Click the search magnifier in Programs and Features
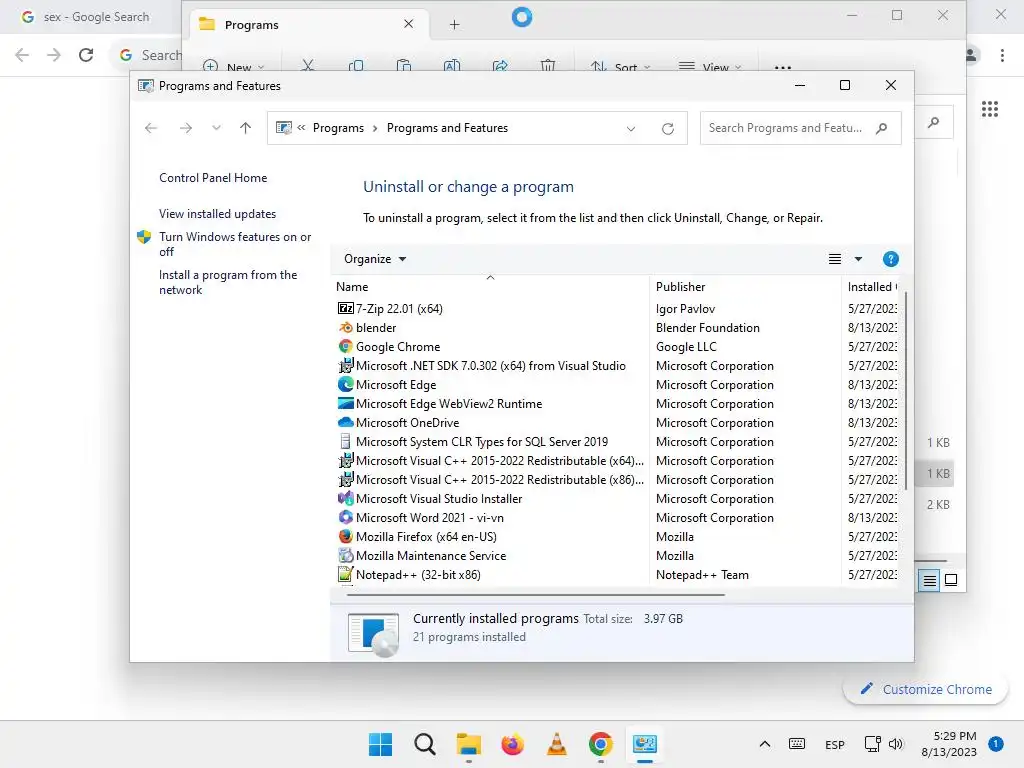 881,128
